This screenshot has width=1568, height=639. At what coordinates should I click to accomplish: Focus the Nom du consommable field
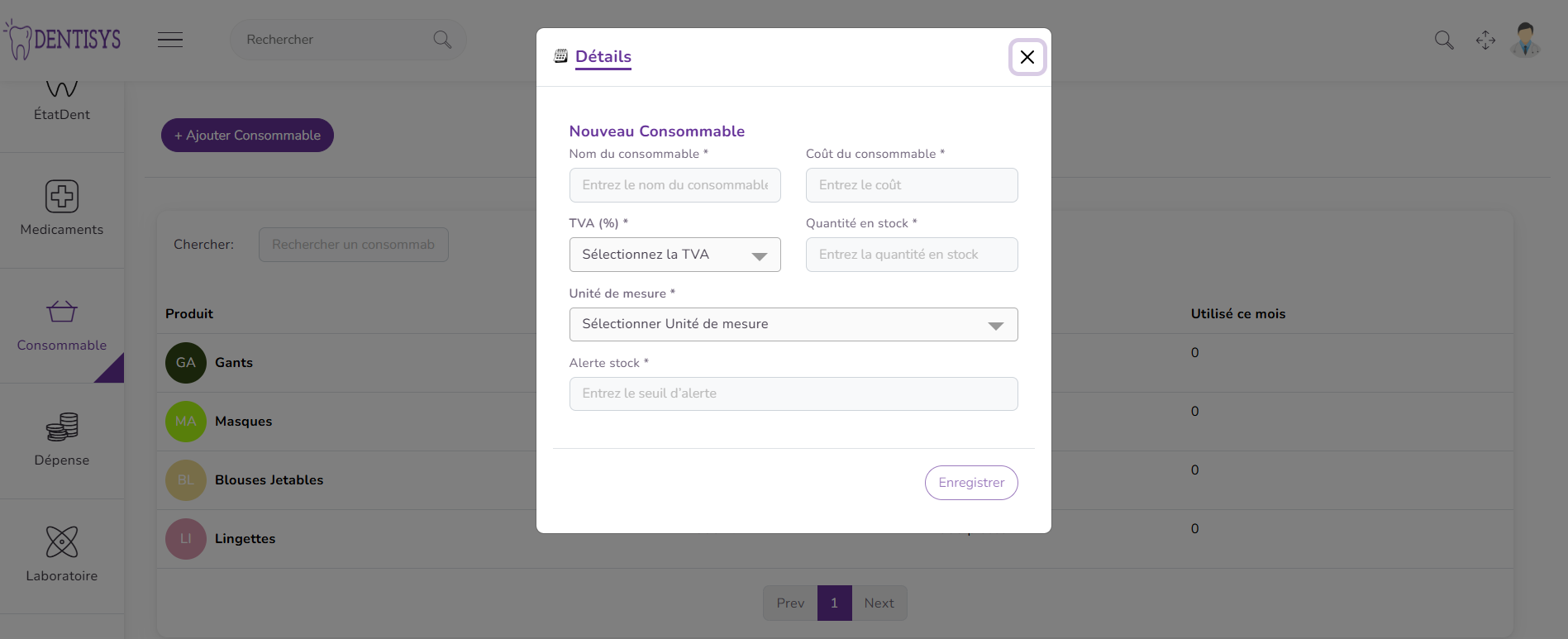(674, 185)
